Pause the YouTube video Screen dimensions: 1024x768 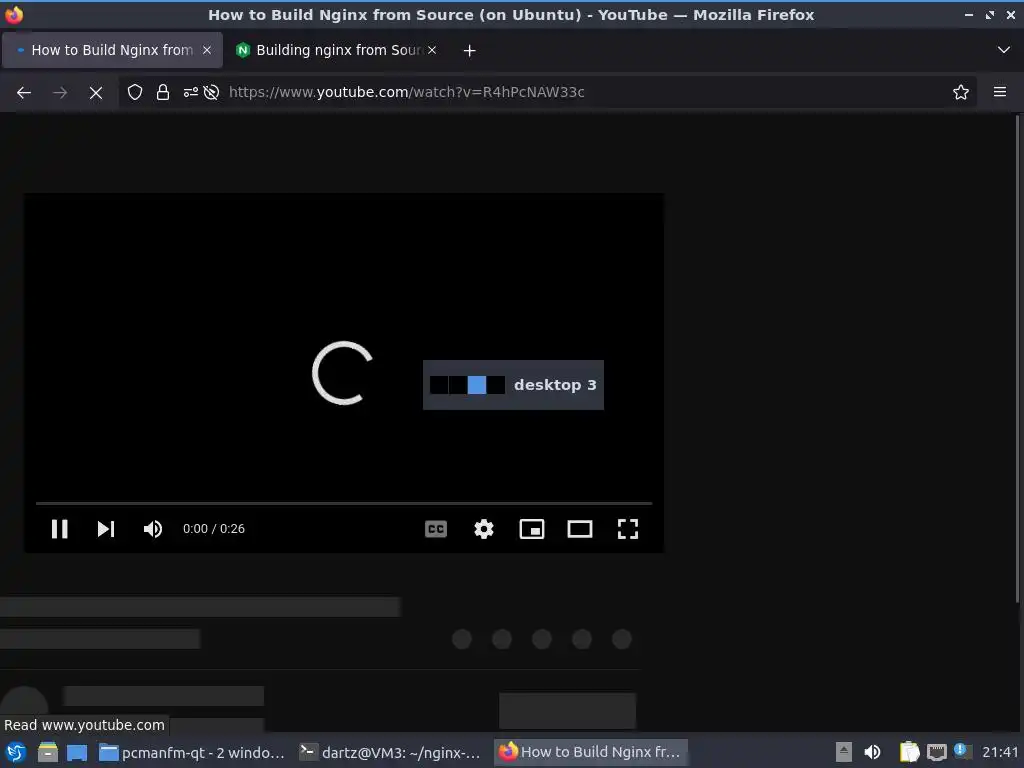pos(59,529)
